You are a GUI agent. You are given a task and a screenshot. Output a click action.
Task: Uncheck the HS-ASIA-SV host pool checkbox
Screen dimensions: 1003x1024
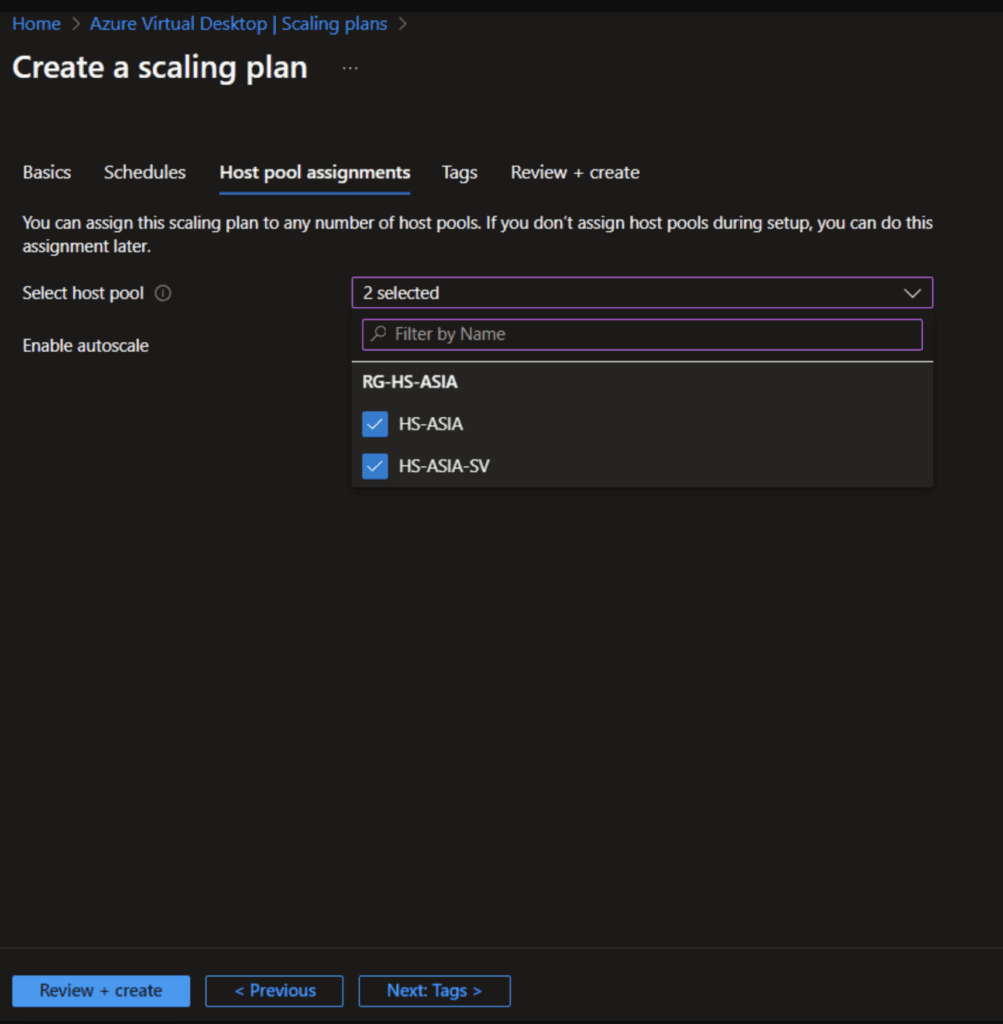[x=375, y=466]
